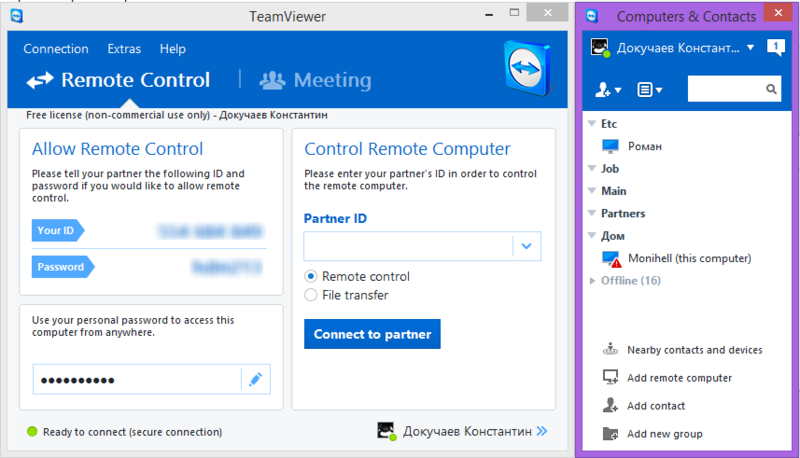Image resolution: width=800 pixels, height=458 pixels.
Task: Close the Computers & Contacts window
Action: 778,13
